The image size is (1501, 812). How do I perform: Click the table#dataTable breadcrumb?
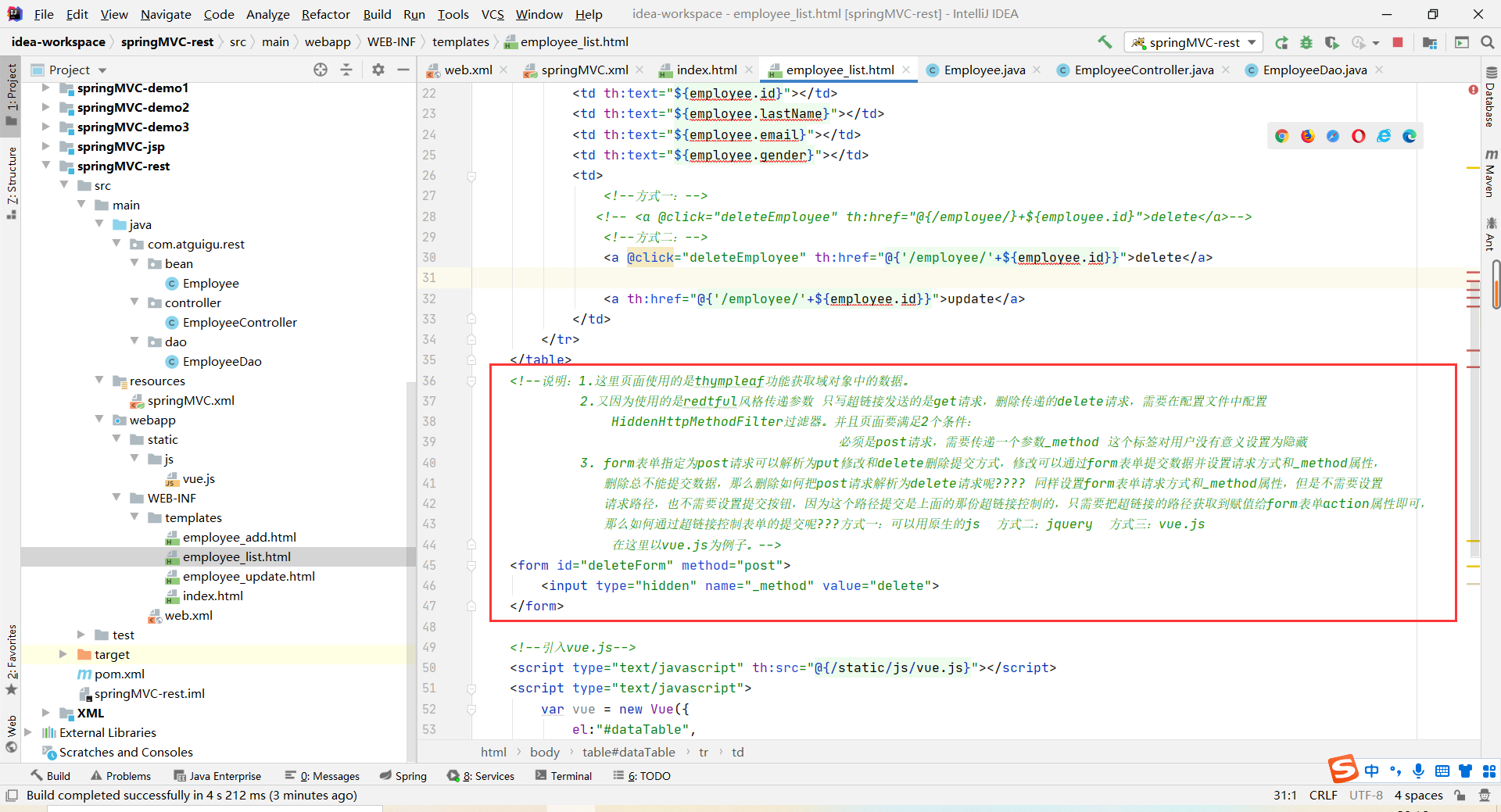pos(629,752)
